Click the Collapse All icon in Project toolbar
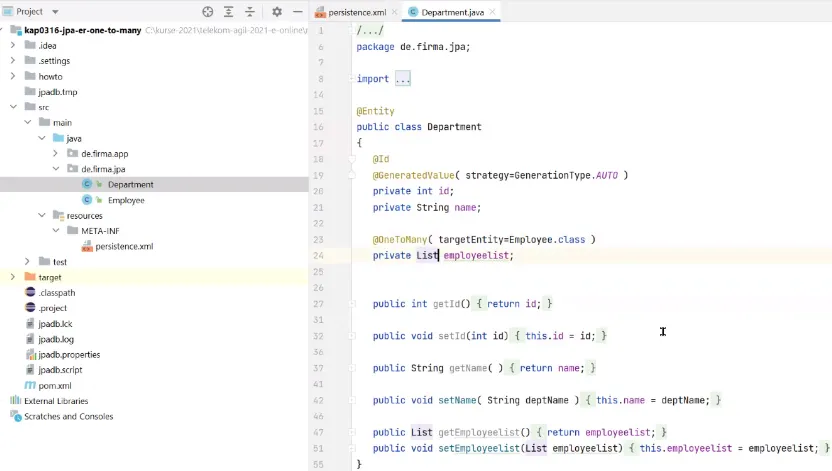This screenshot has height=471, width=832. pos(250,12)
